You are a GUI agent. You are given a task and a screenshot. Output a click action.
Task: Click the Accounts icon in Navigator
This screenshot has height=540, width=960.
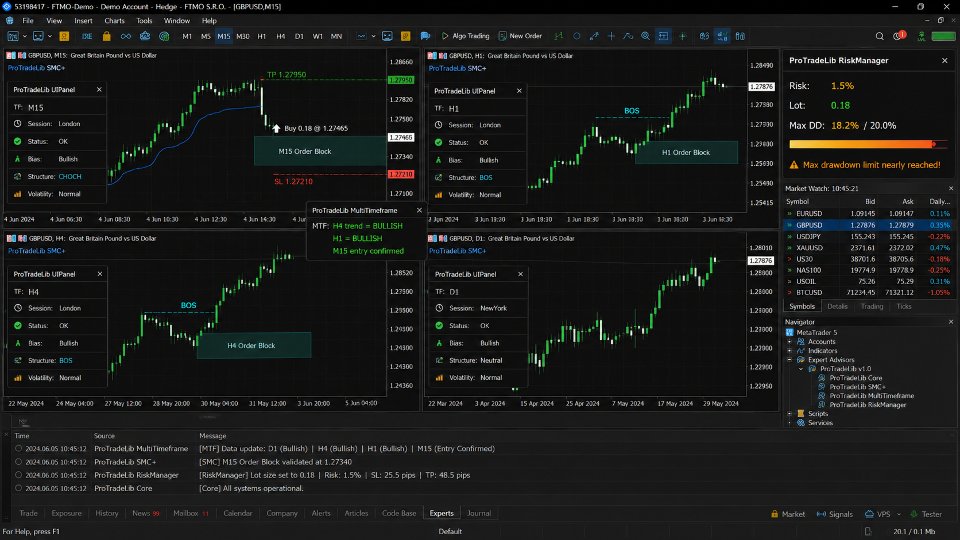pyautogui.click(x=800, y=342)
